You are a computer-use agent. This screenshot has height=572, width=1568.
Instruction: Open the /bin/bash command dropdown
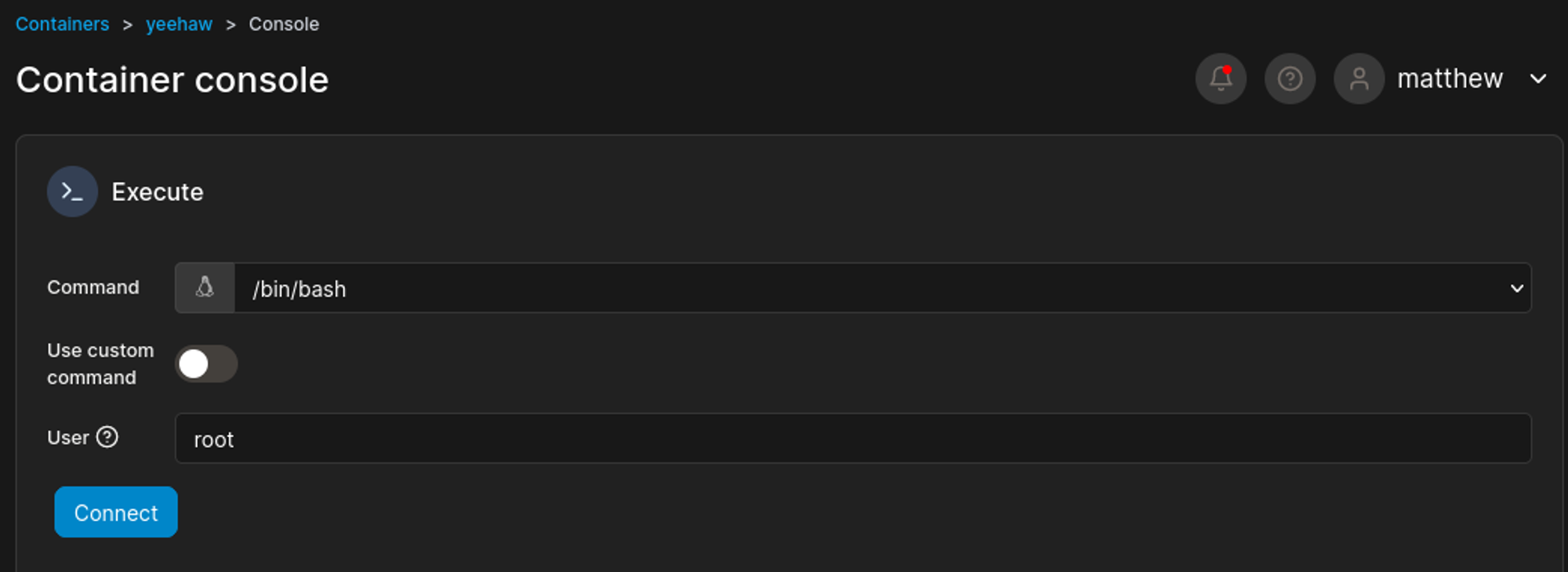862,288
